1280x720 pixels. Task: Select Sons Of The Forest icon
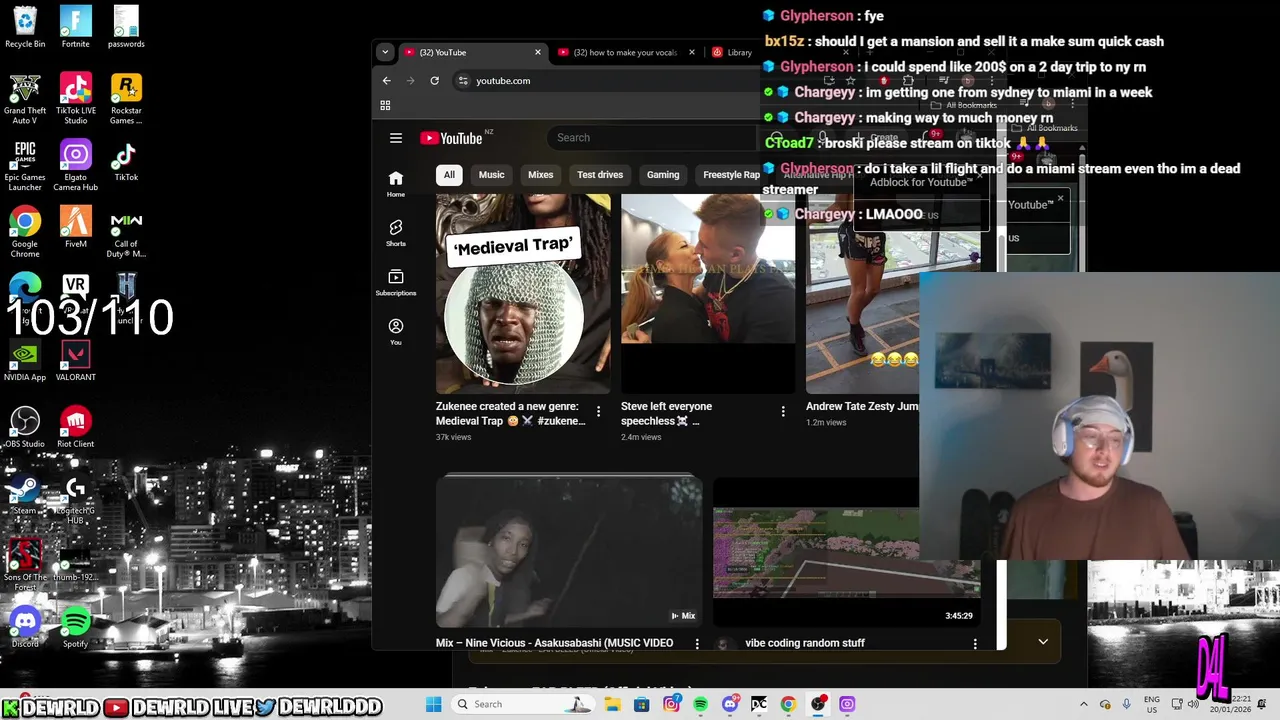25,565
